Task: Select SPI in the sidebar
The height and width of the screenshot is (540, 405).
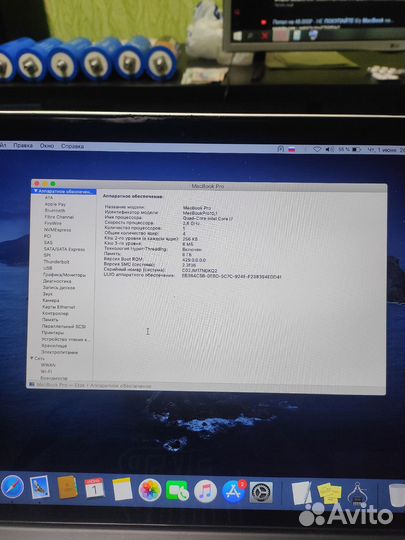Action: point(47,255)
